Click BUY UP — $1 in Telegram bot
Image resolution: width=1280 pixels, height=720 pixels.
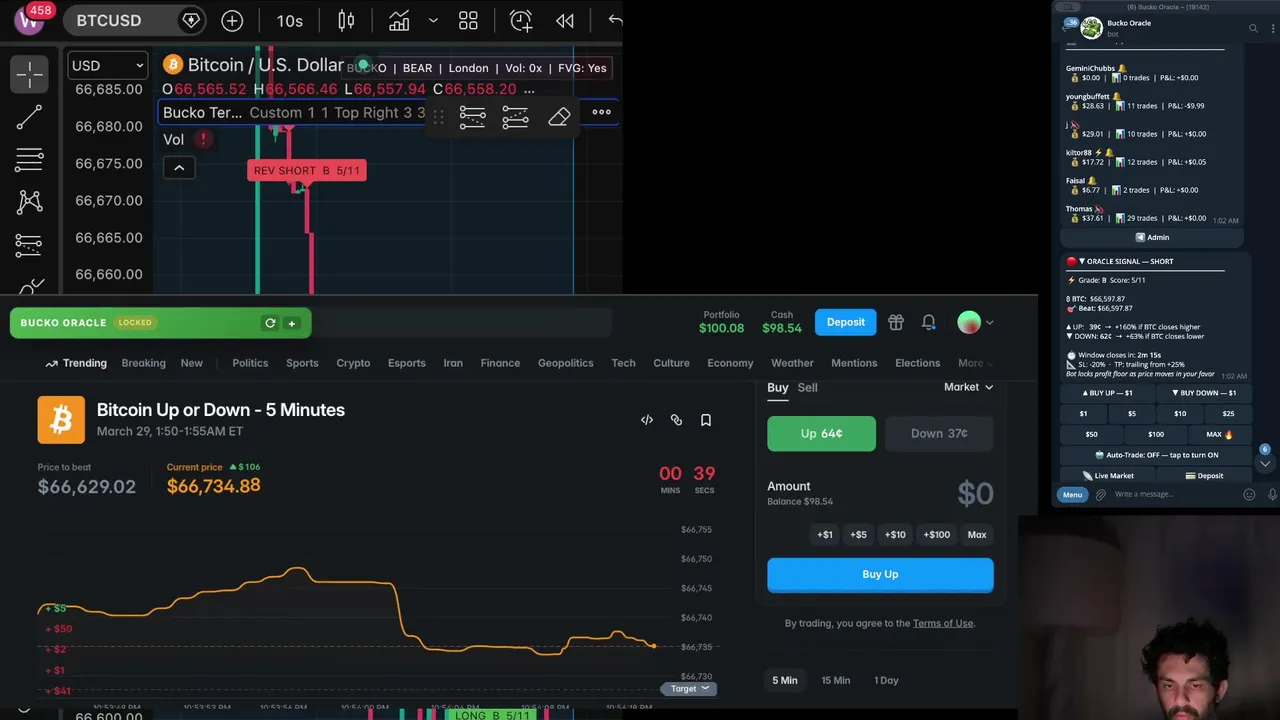click(x=1107, y=393)
